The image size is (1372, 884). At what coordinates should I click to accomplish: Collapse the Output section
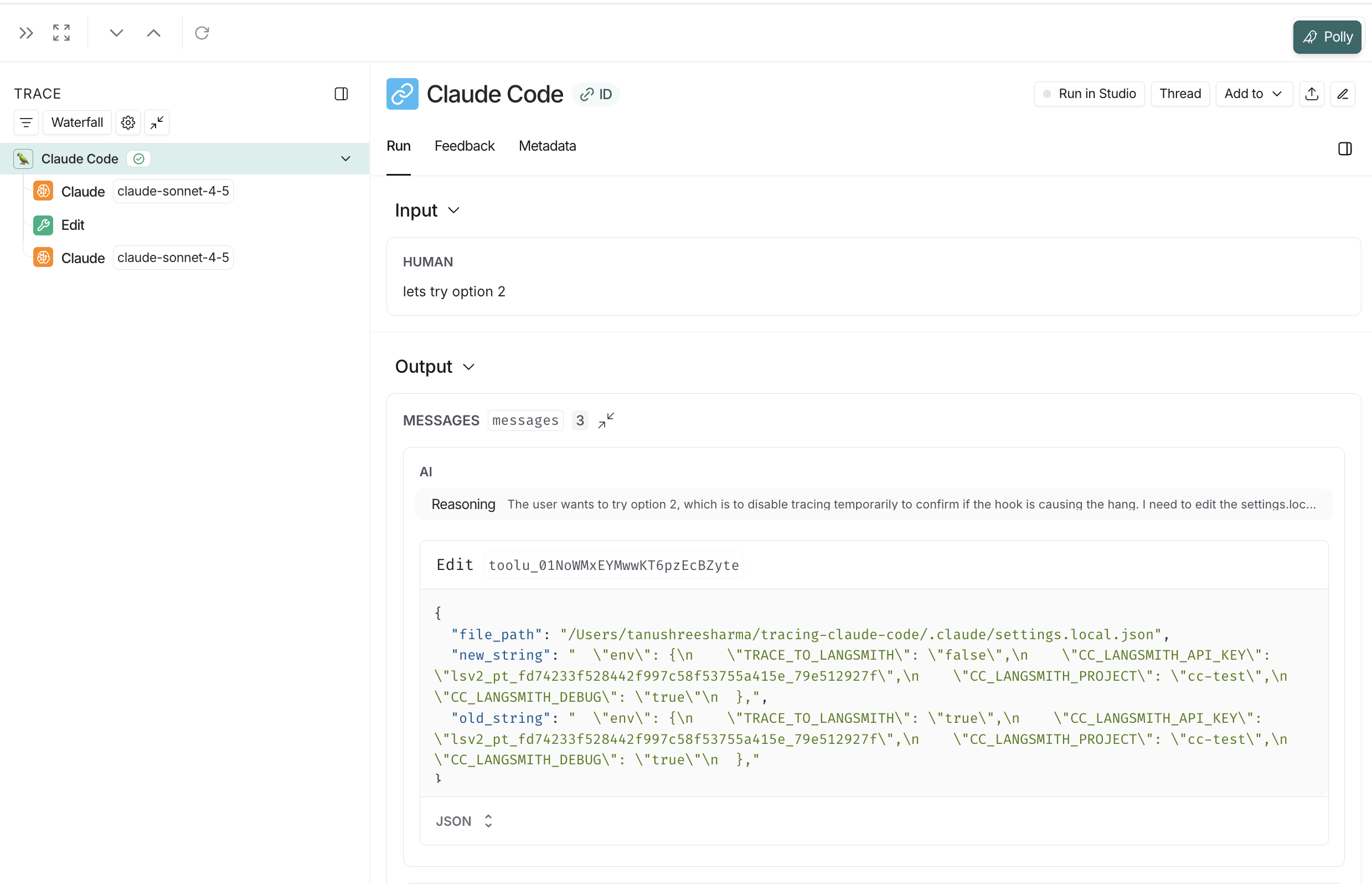point(468,366)
